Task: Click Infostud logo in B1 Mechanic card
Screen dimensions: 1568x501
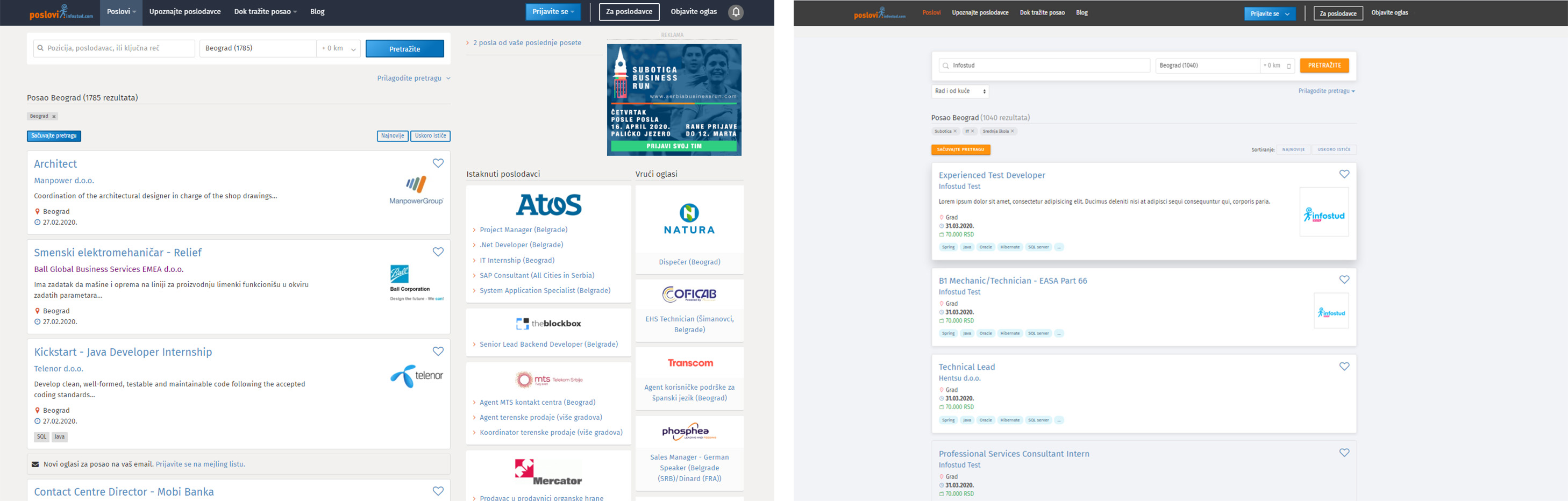Action: (x=1331, y=311)
